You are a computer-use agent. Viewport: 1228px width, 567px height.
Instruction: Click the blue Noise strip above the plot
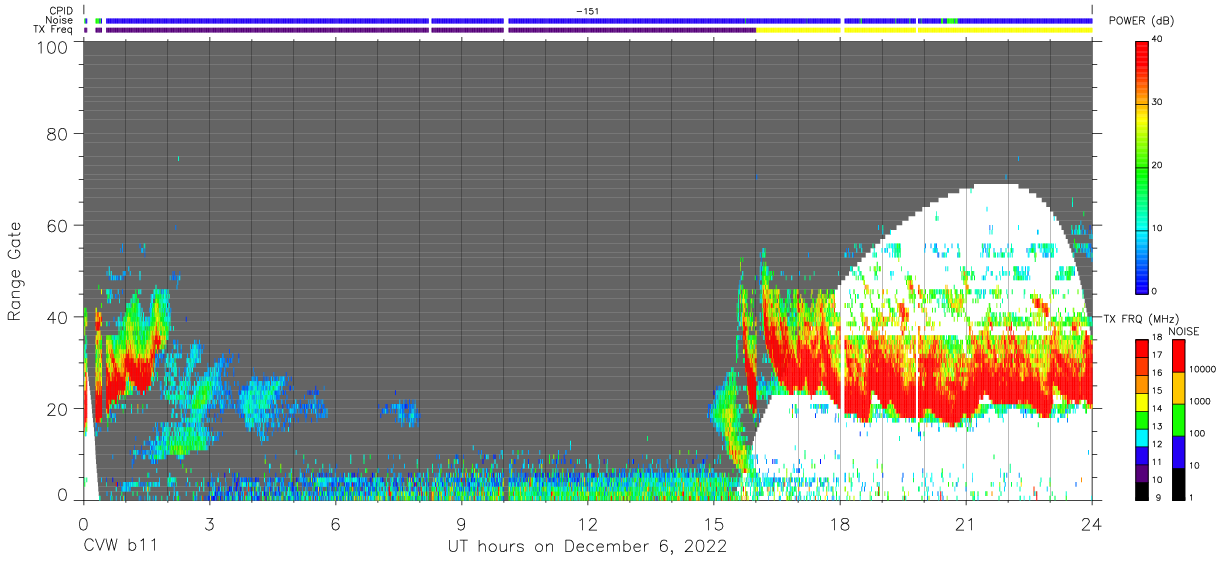point(598,20)
